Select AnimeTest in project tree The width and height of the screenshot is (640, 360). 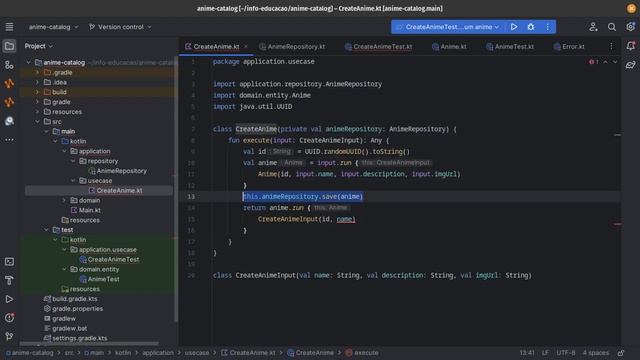(x=104, y=279)
